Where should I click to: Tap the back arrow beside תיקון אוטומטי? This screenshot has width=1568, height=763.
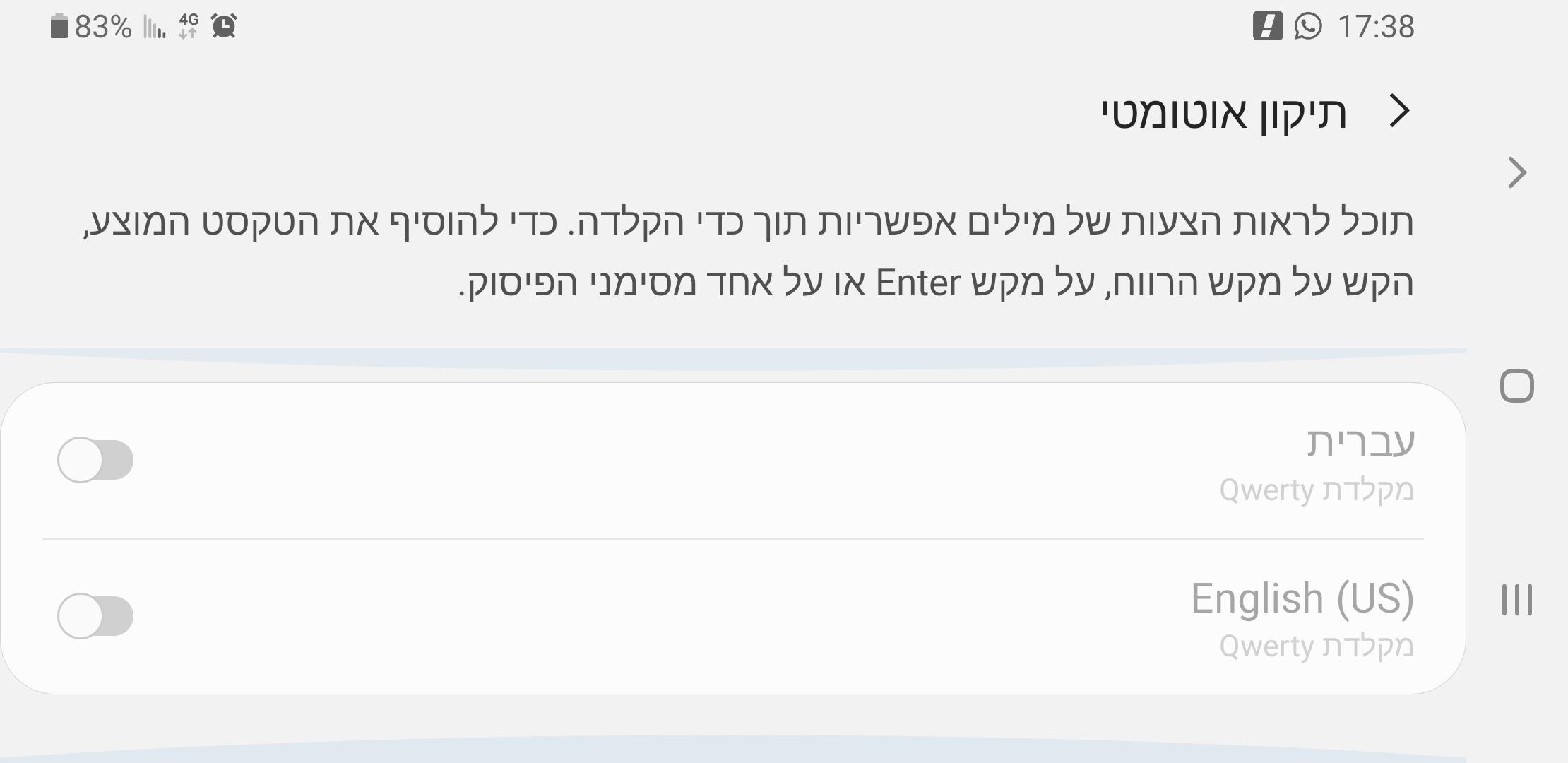tap(1400, 112)
